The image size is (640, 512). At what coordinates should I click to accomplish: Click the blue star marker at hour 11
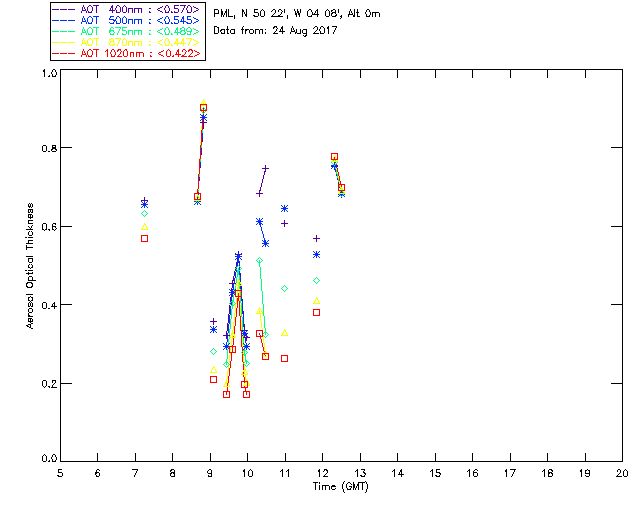tap(284, 209)
